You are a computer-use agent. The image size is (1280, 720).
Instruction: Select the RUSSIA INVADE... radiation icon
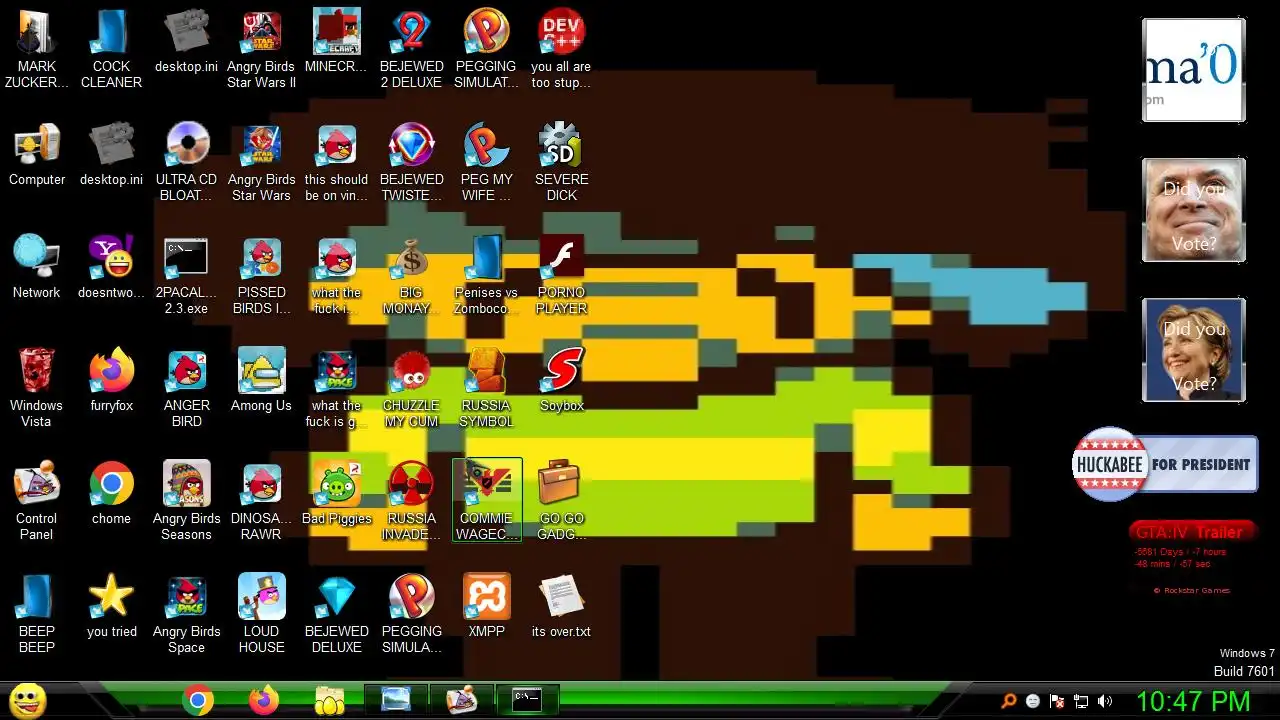(411, 501)
